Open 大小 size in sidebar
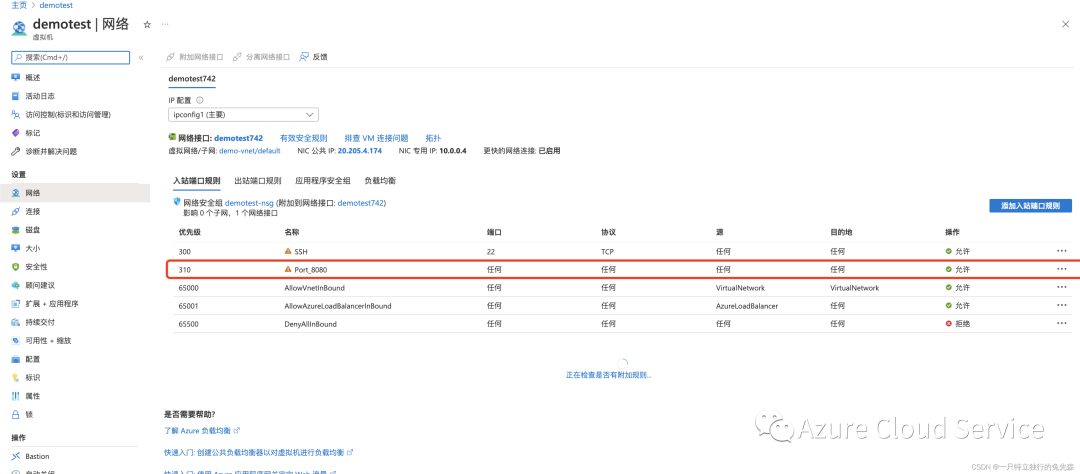The width and height of the screenshot is (1080, 474). [32, 248]
